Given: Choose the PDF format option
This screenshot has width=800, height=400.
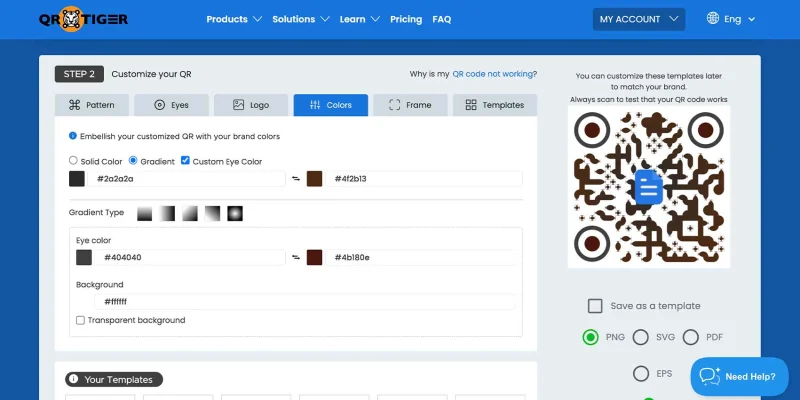Looking at the screenshot, I should (x=691, y=337).
